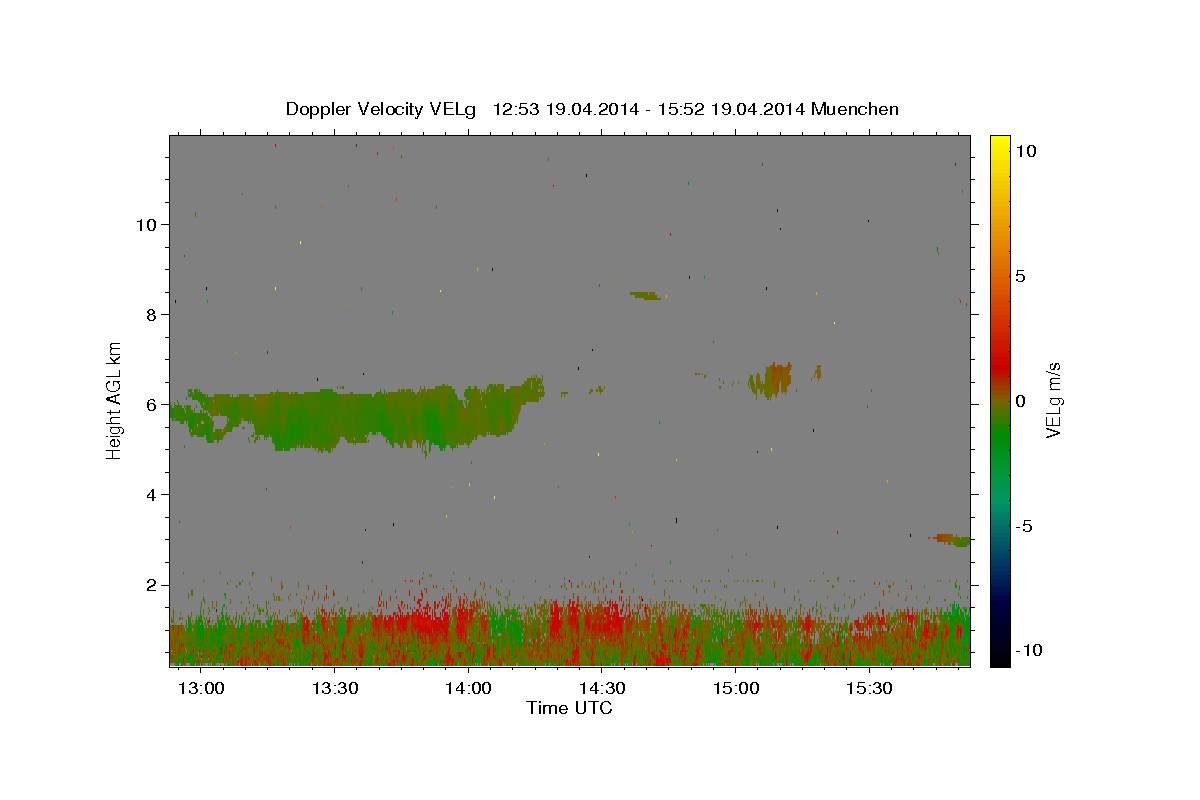Click the colorbar value 10 at top
This screenshot has width=1200, height=800.
pos(1025,150)
